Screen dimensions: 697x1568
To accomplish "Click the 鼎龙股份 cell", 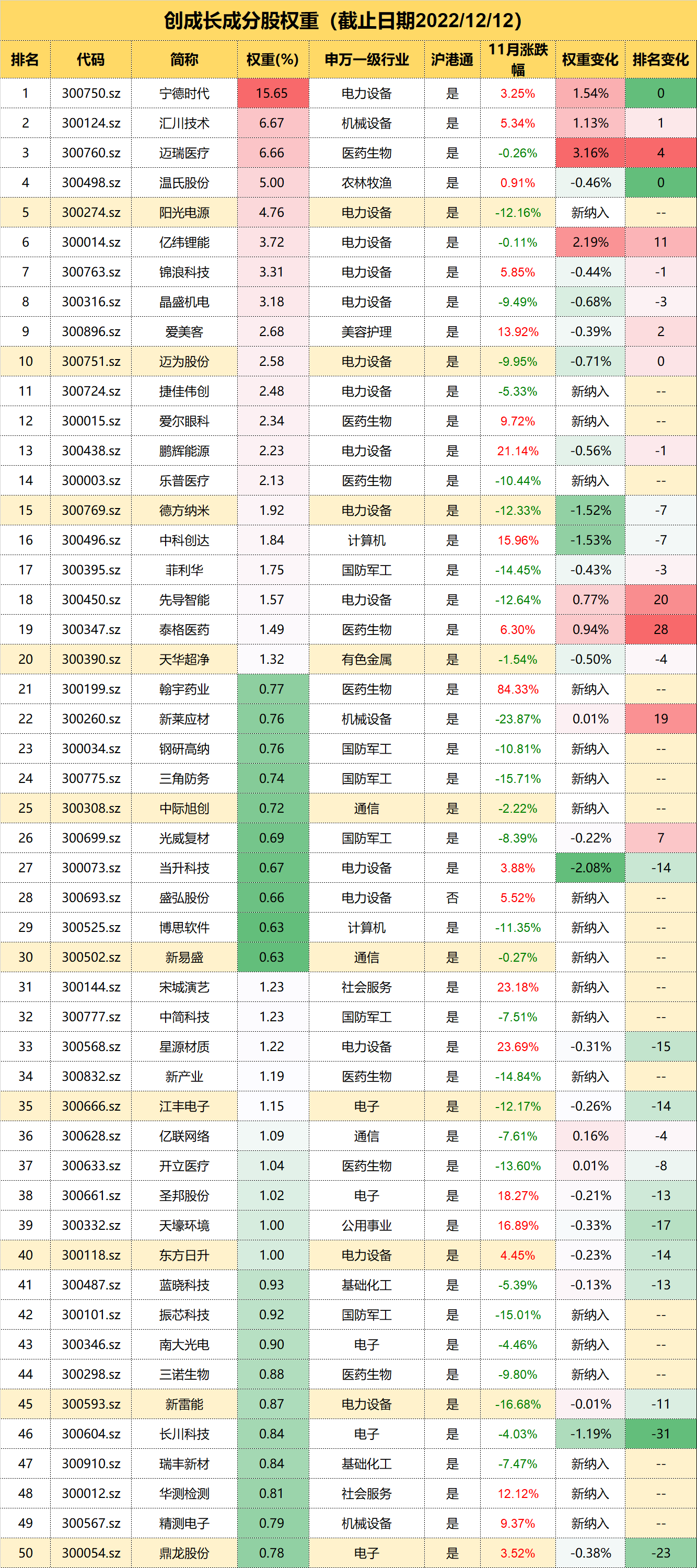I will pyautogui.click(x=184, y=1553).
